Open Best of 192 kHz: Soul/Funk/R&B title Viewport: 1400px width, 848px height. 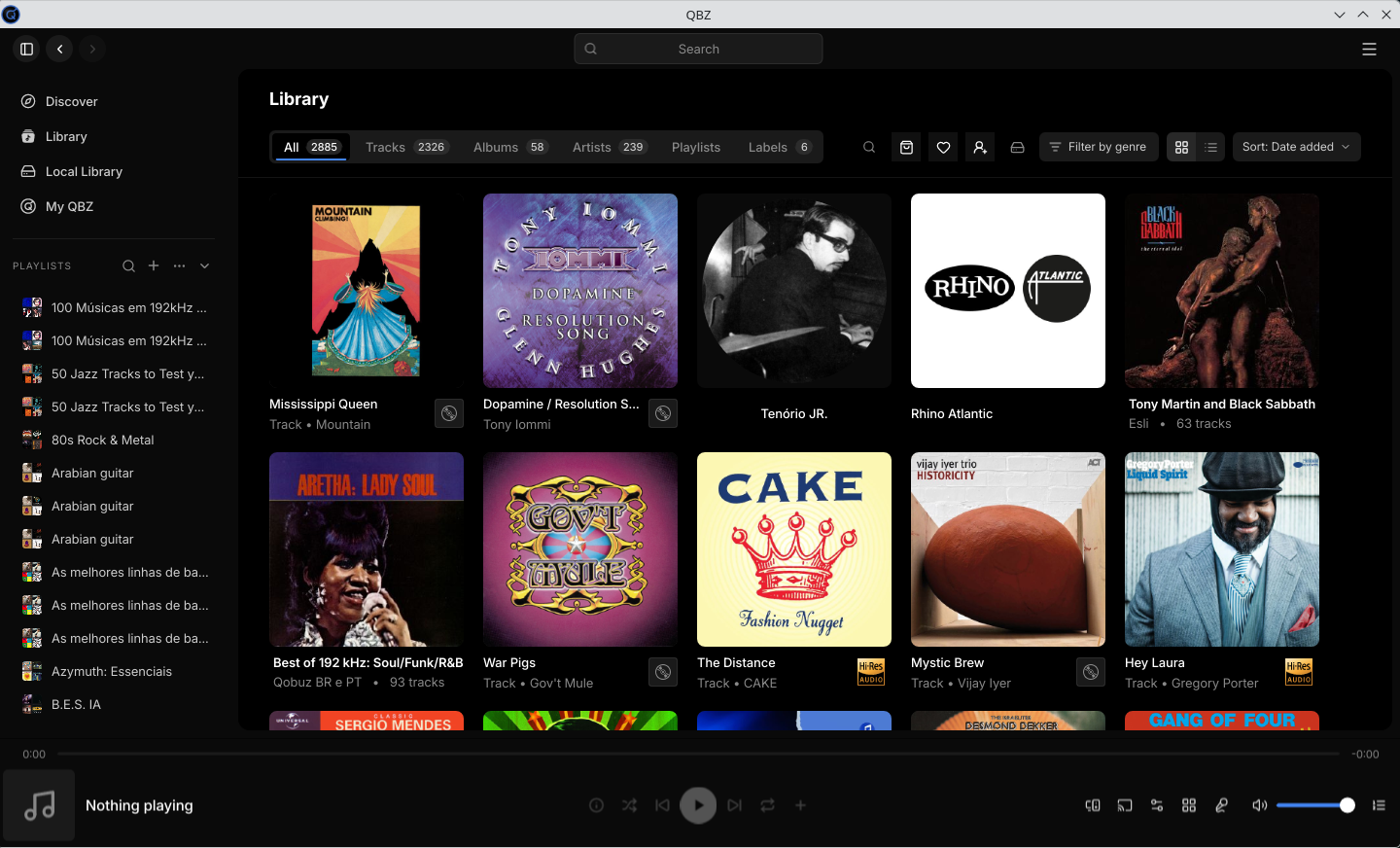click(x=367, y=662)
